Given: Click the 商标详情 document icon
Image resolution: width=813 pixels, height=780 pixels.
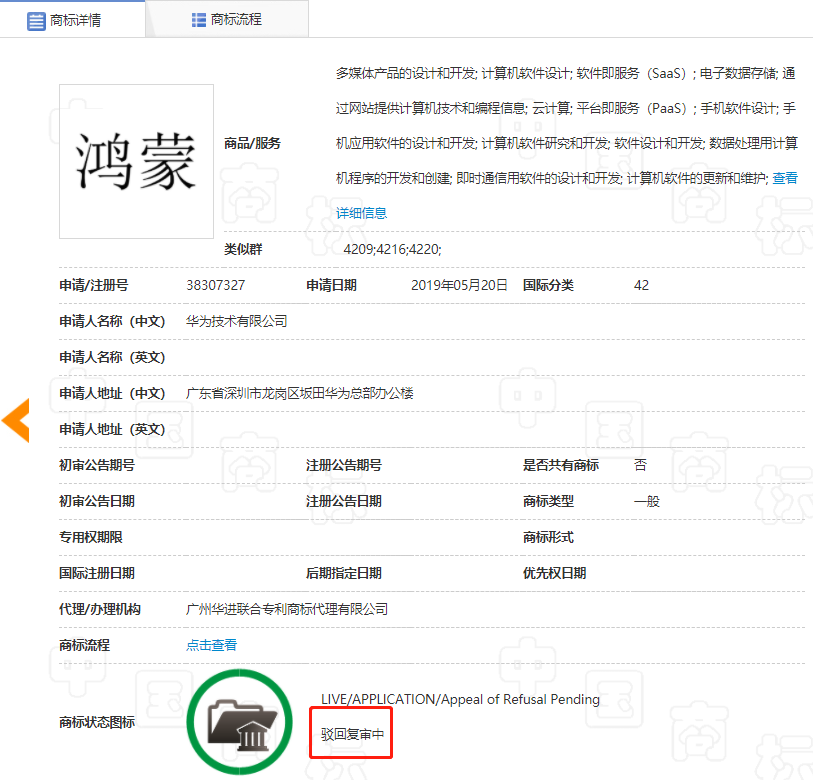Looking at the screenshot, I should click(36, 21).
